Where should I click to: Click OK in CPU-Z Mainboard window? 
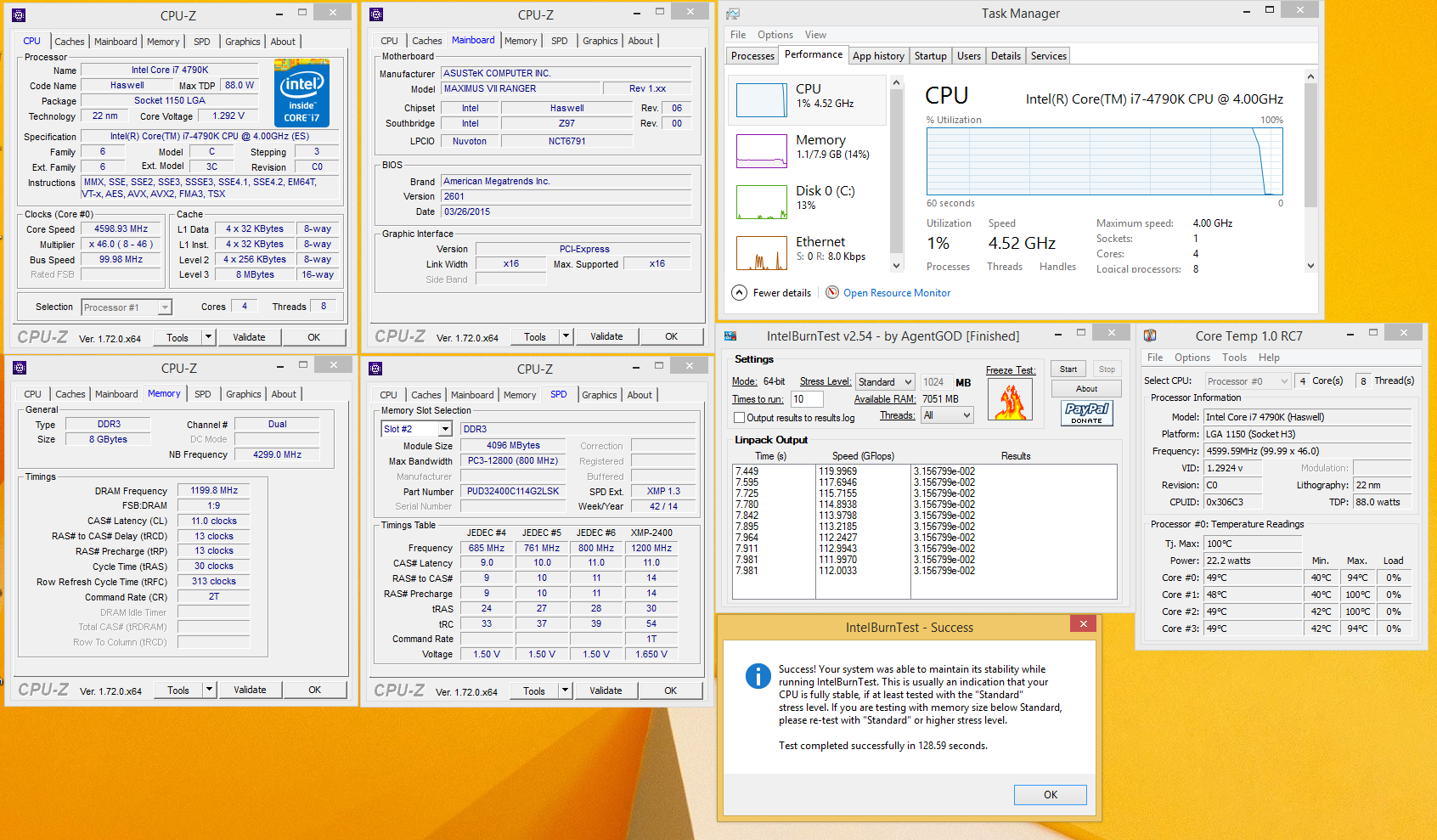[x=671, y=336]
